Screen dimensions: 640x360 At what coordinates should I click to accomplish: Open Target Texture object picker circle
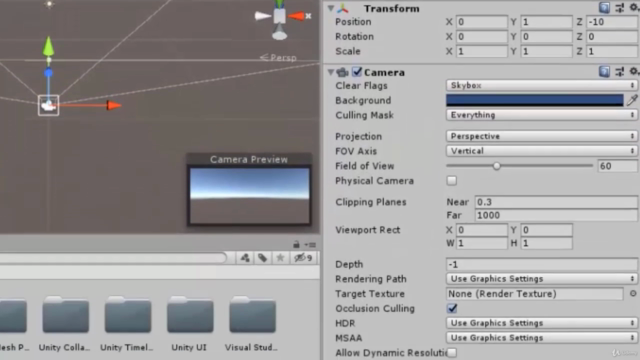633,293
